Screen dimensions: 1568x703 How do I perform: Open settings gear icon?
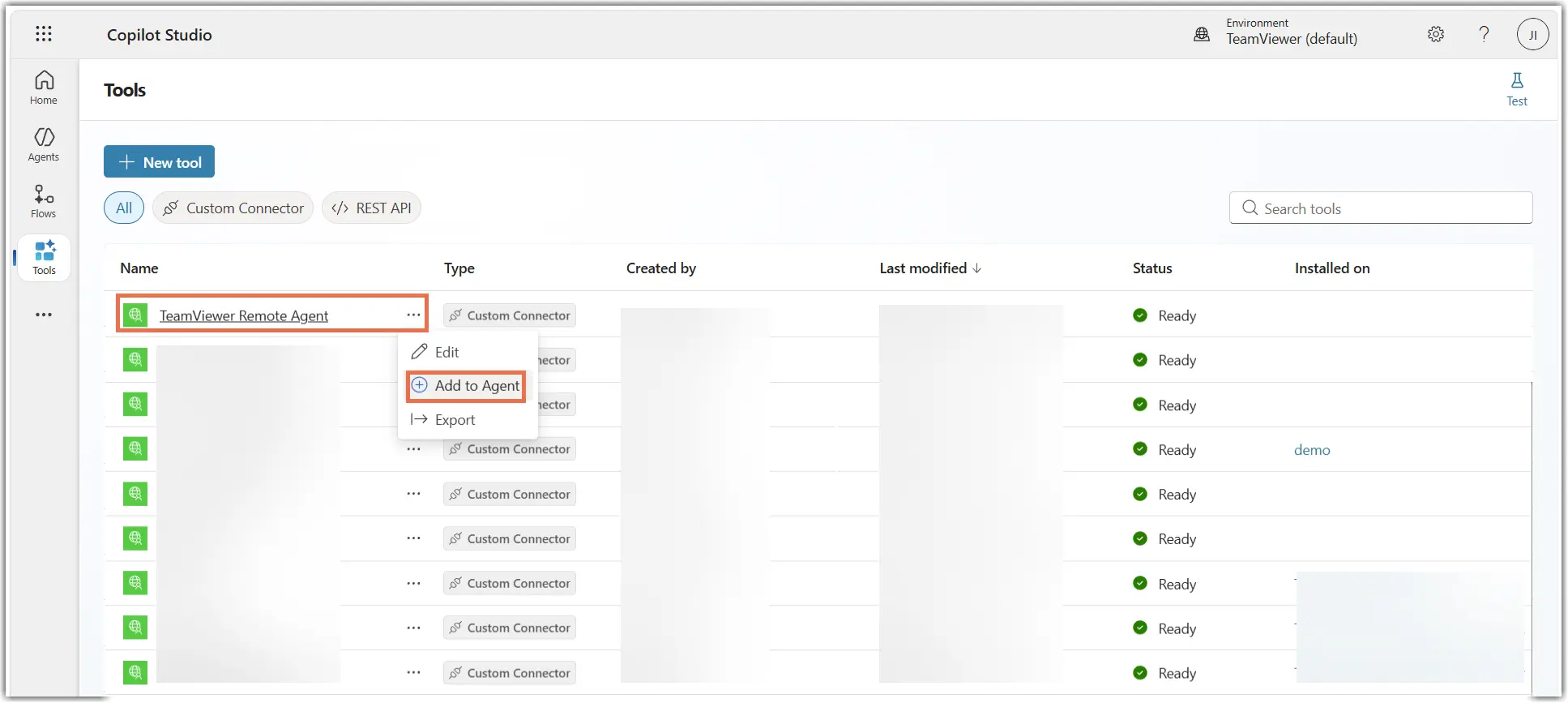pos(1436,34)
